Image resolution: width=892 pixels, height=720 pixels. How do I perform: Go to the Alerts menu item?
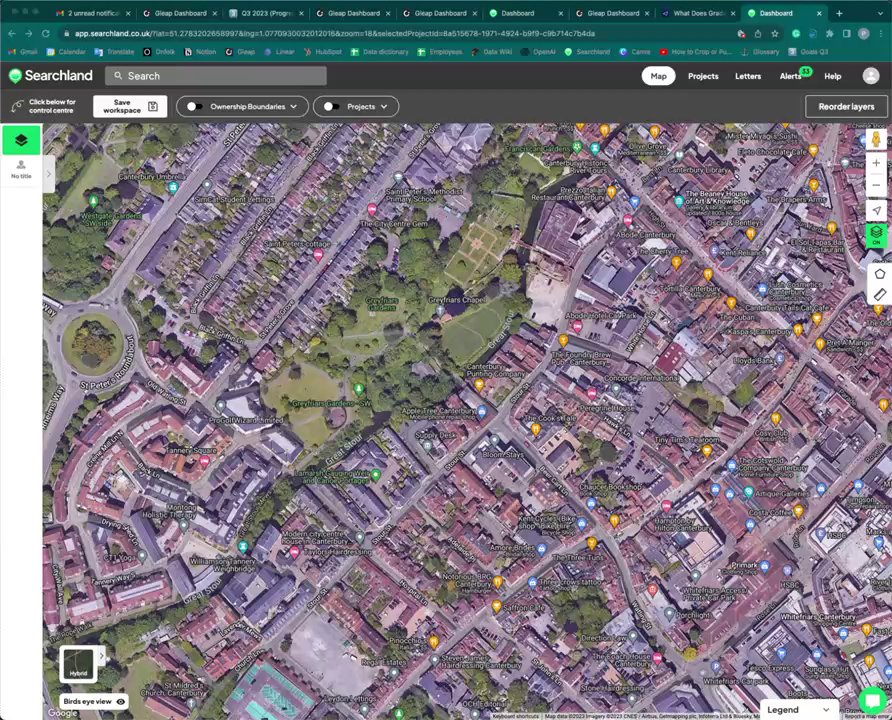pos(791,76)
